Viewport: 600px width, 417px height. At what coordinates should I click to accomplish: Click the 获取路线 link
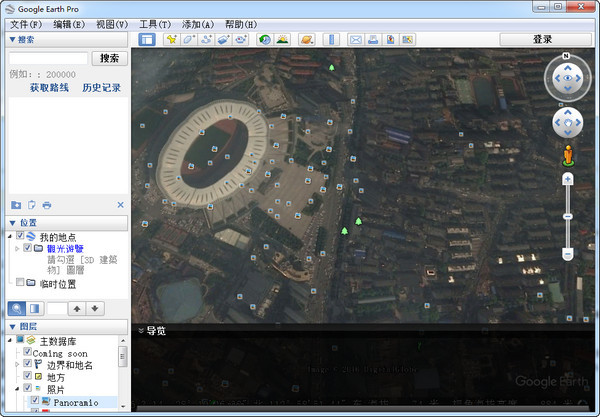49,88
